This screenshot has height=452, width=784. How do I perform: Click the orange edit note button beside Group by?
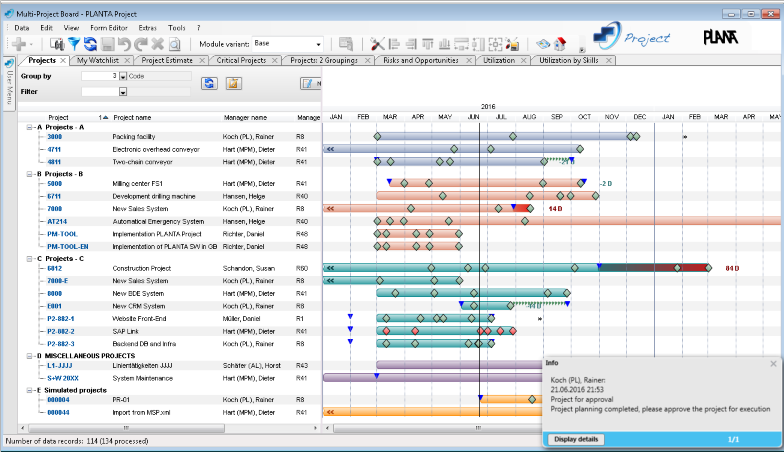(234, 83)
